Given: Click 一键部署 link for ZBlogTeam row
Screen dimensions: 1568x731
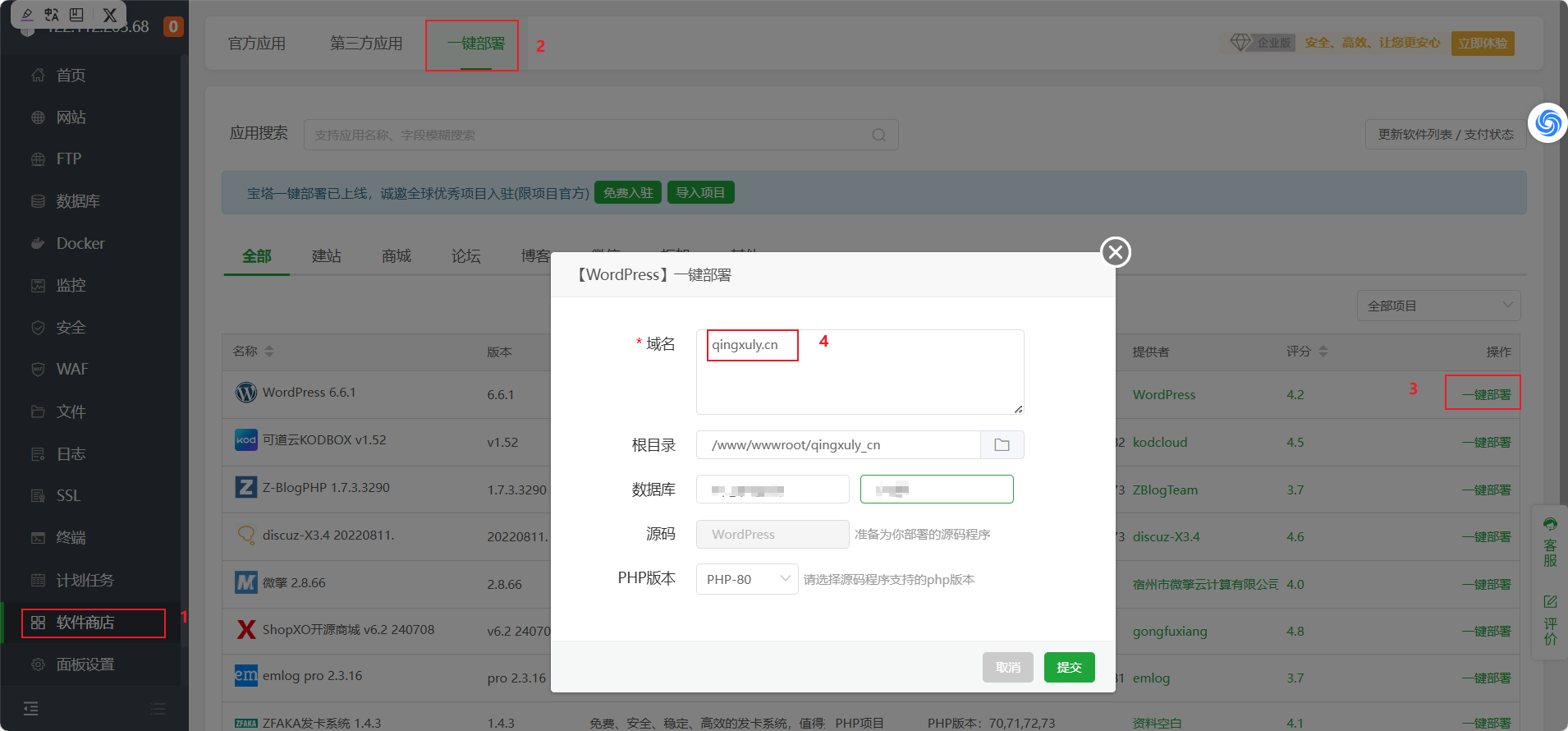Looking at the screenshot, I should pyautogui.click(x=1486, y=490).
